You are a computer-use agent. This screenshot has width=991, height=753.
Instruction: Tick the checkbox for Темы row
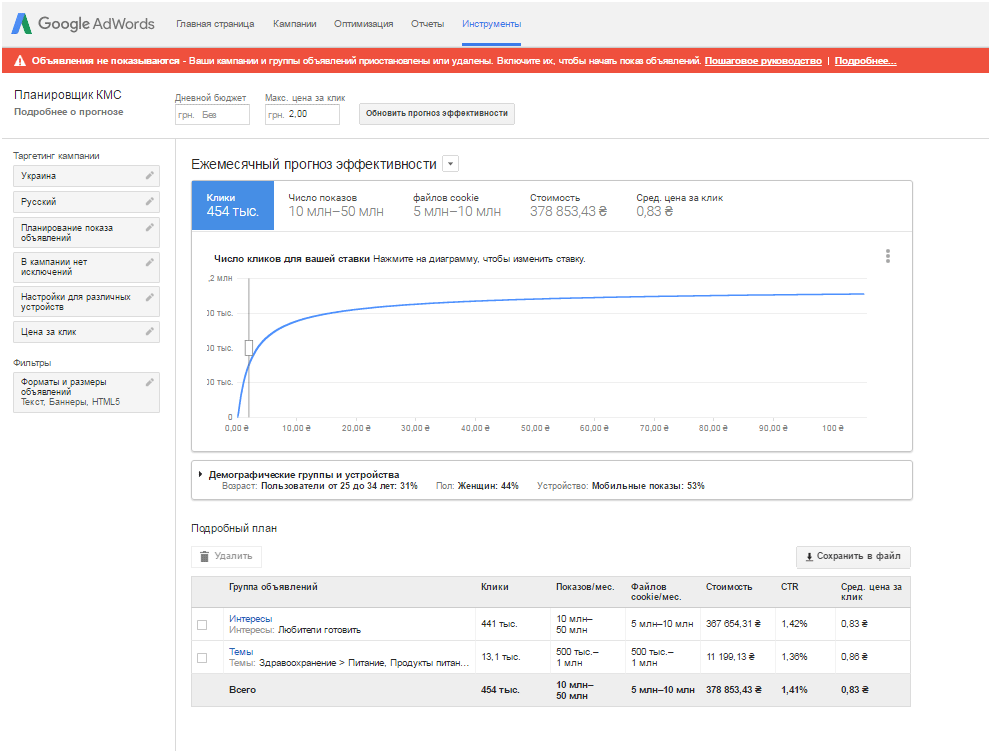click(202, 658)
